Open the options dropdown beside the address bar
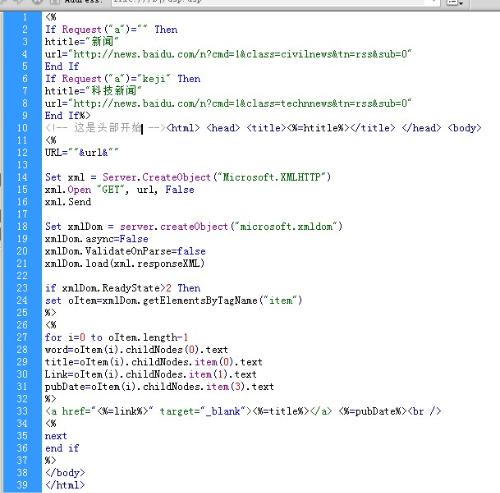Image resolution: width=500 pixels, height=493 pixels. pyautogui.click(x=455, y=2)
